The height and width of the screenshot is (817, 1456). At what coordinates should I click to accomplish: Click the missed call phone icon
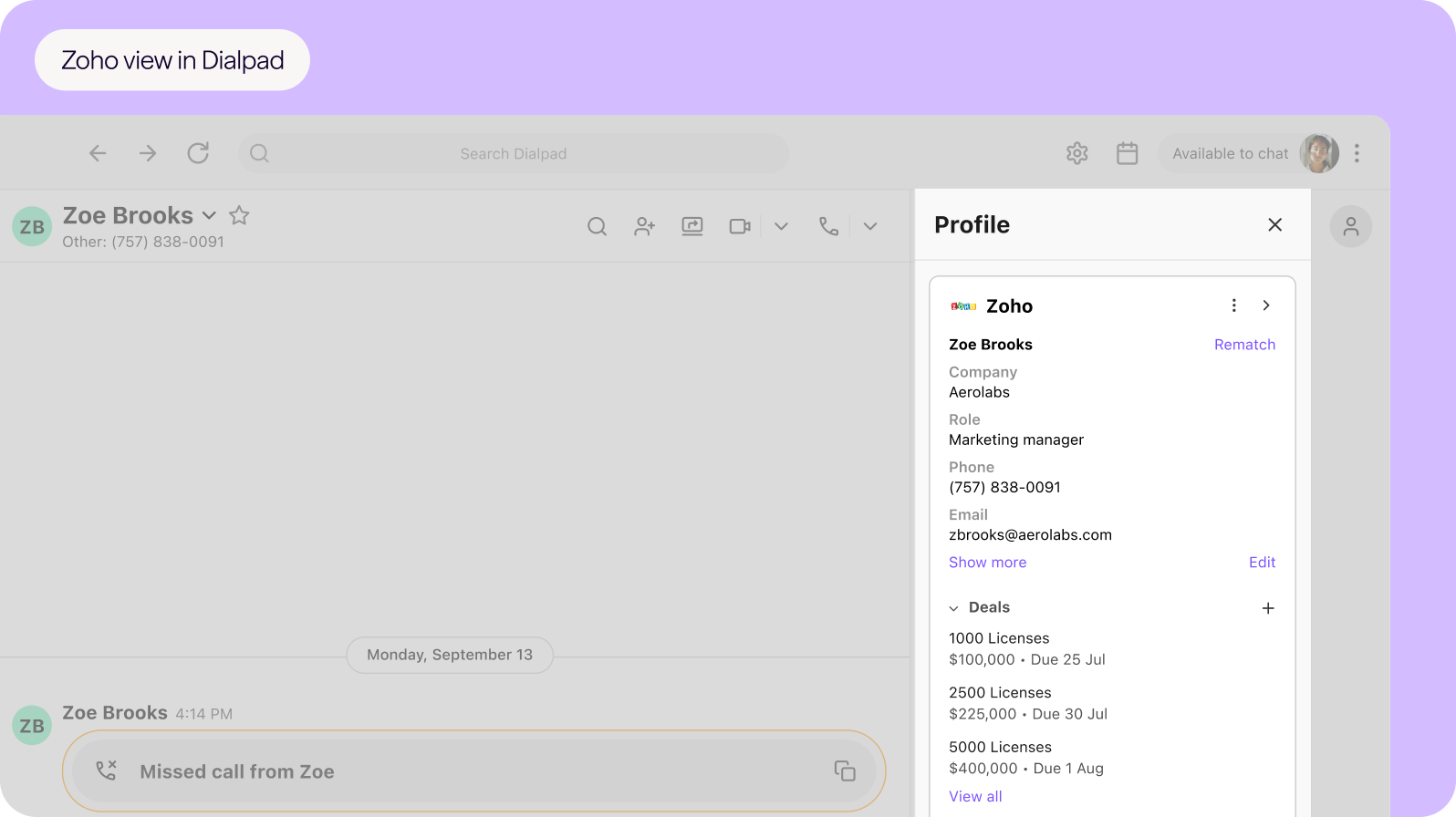107,771
